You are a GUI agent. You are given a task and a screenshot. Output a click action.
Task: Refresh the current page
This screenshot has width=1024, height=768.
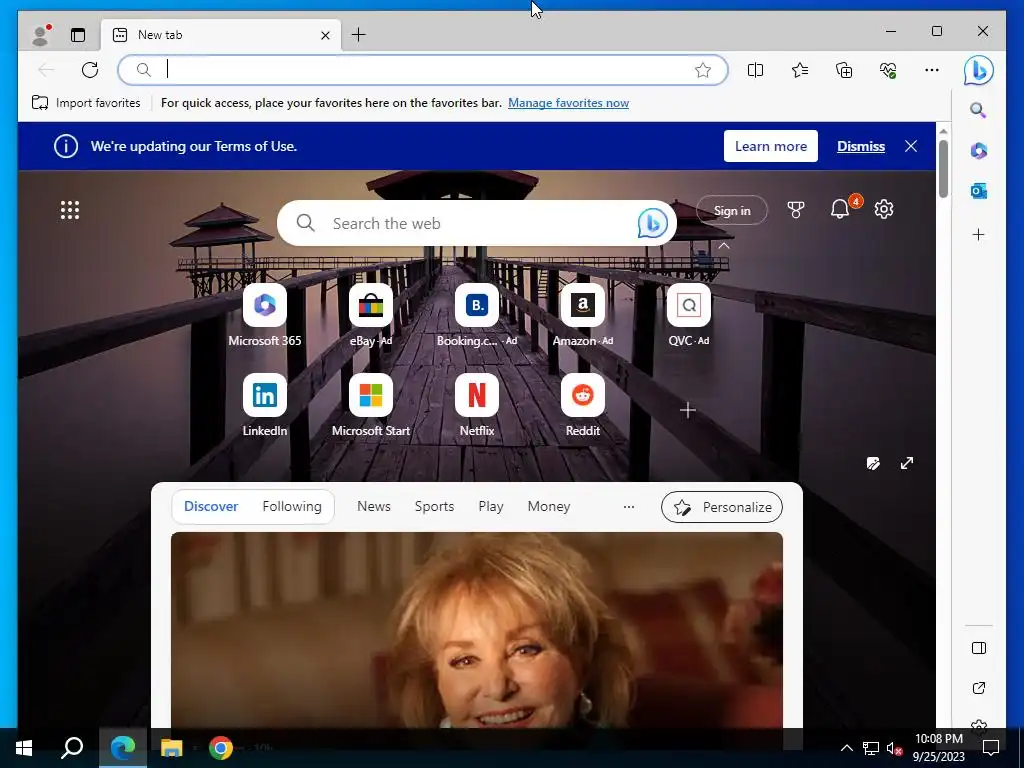click(90, 70)
